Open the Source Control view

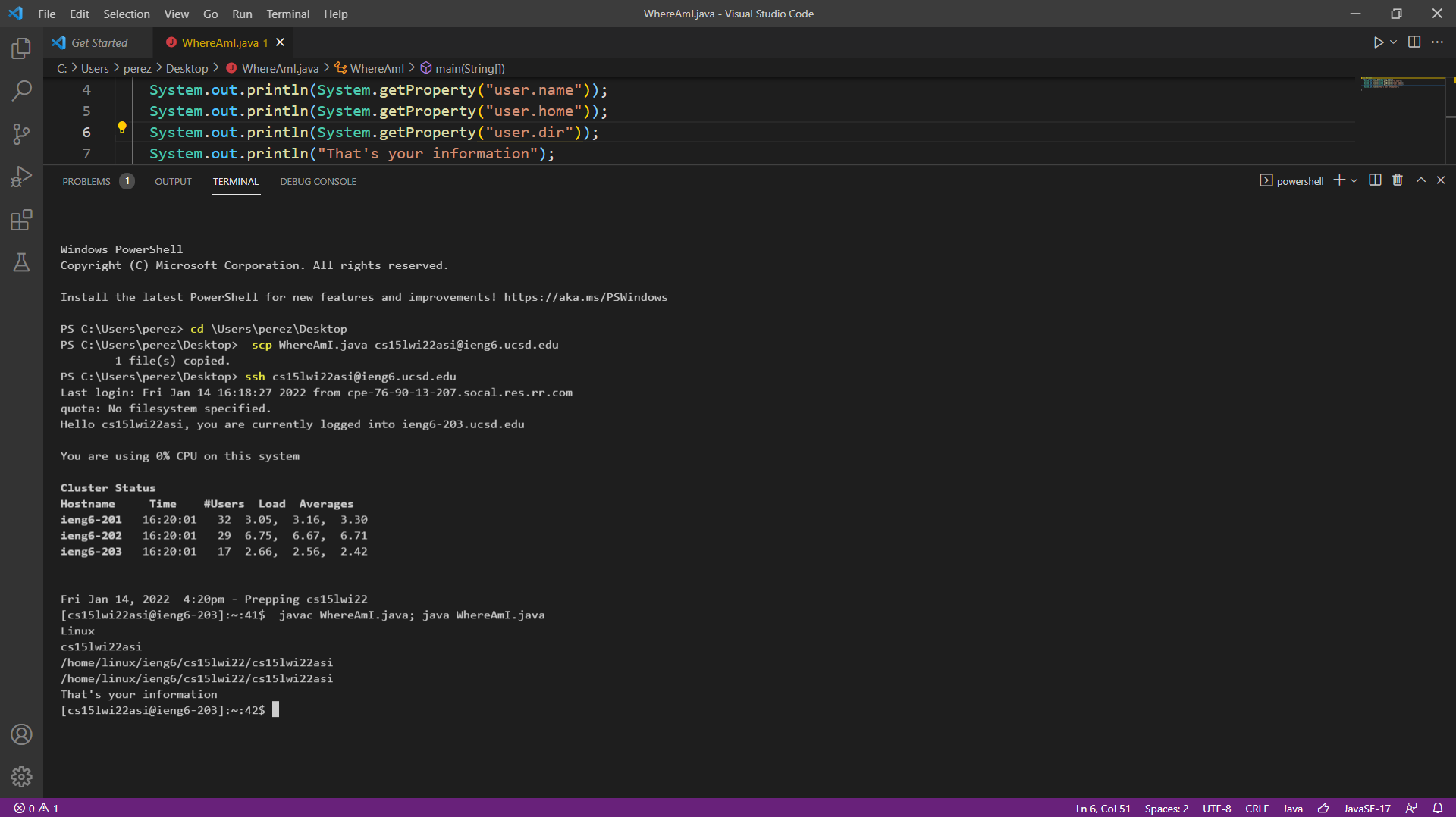tap(21, 134)
